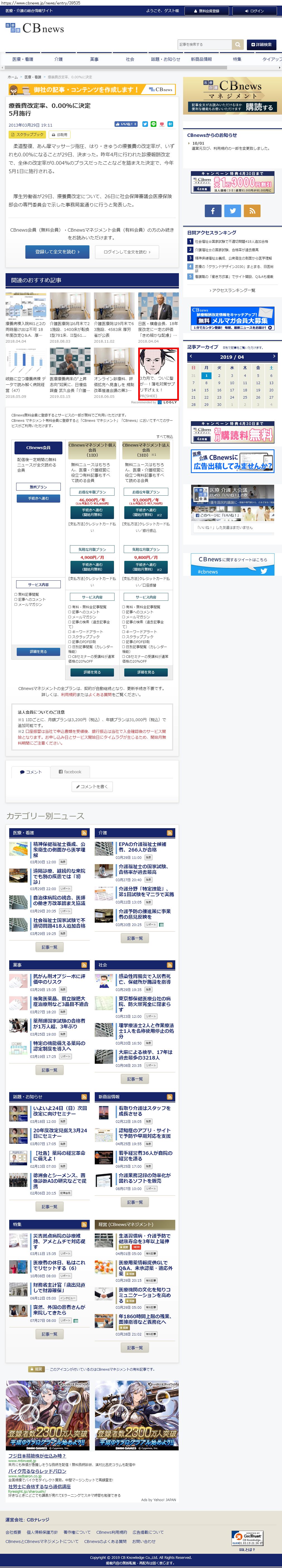Click the RSS icon of 経営 (CBnewsマネジメント) category

tap(169, 1224)
